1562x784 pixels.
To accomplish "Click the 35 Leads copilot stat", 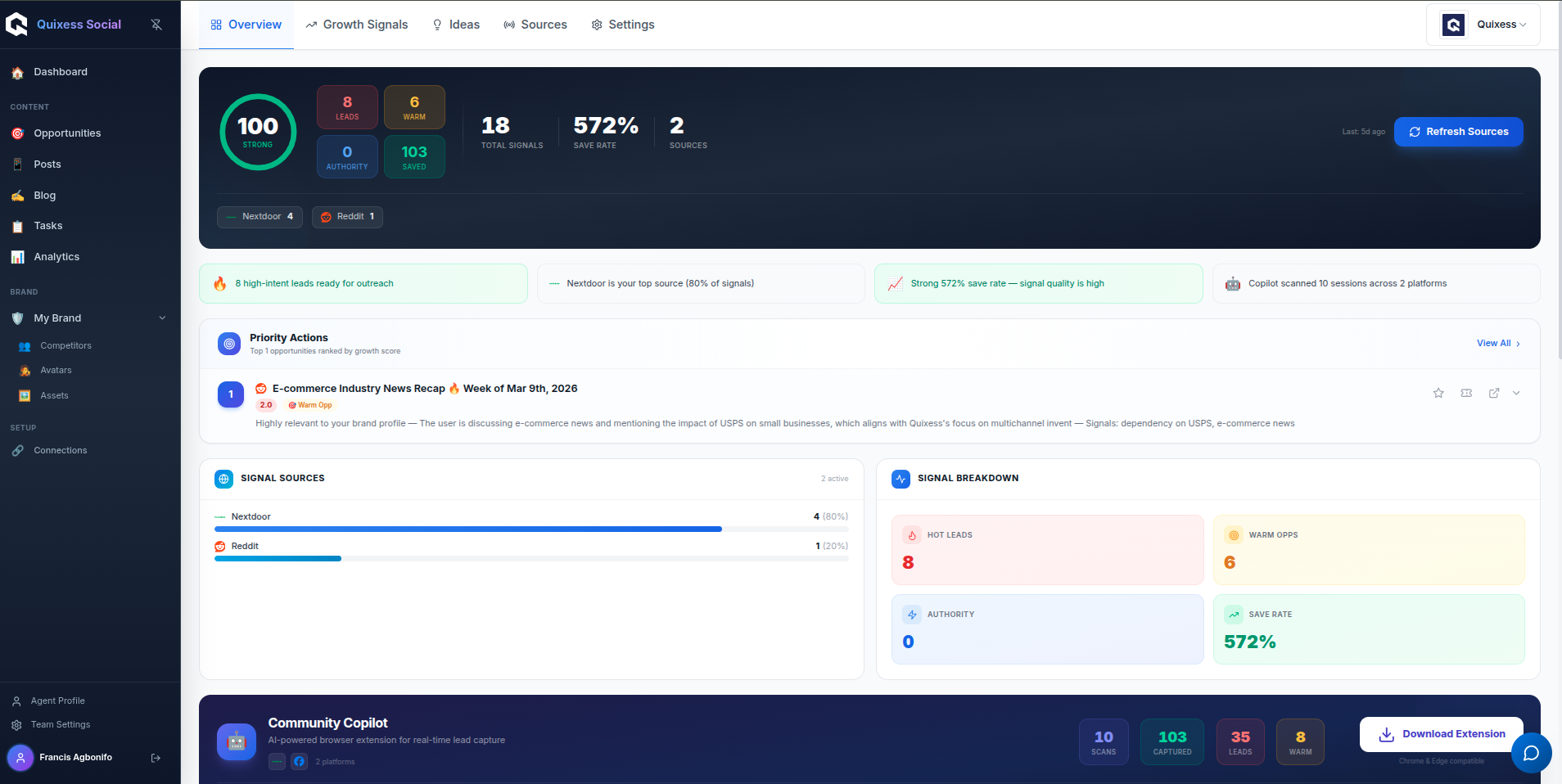I will [x=1240, y=742].
